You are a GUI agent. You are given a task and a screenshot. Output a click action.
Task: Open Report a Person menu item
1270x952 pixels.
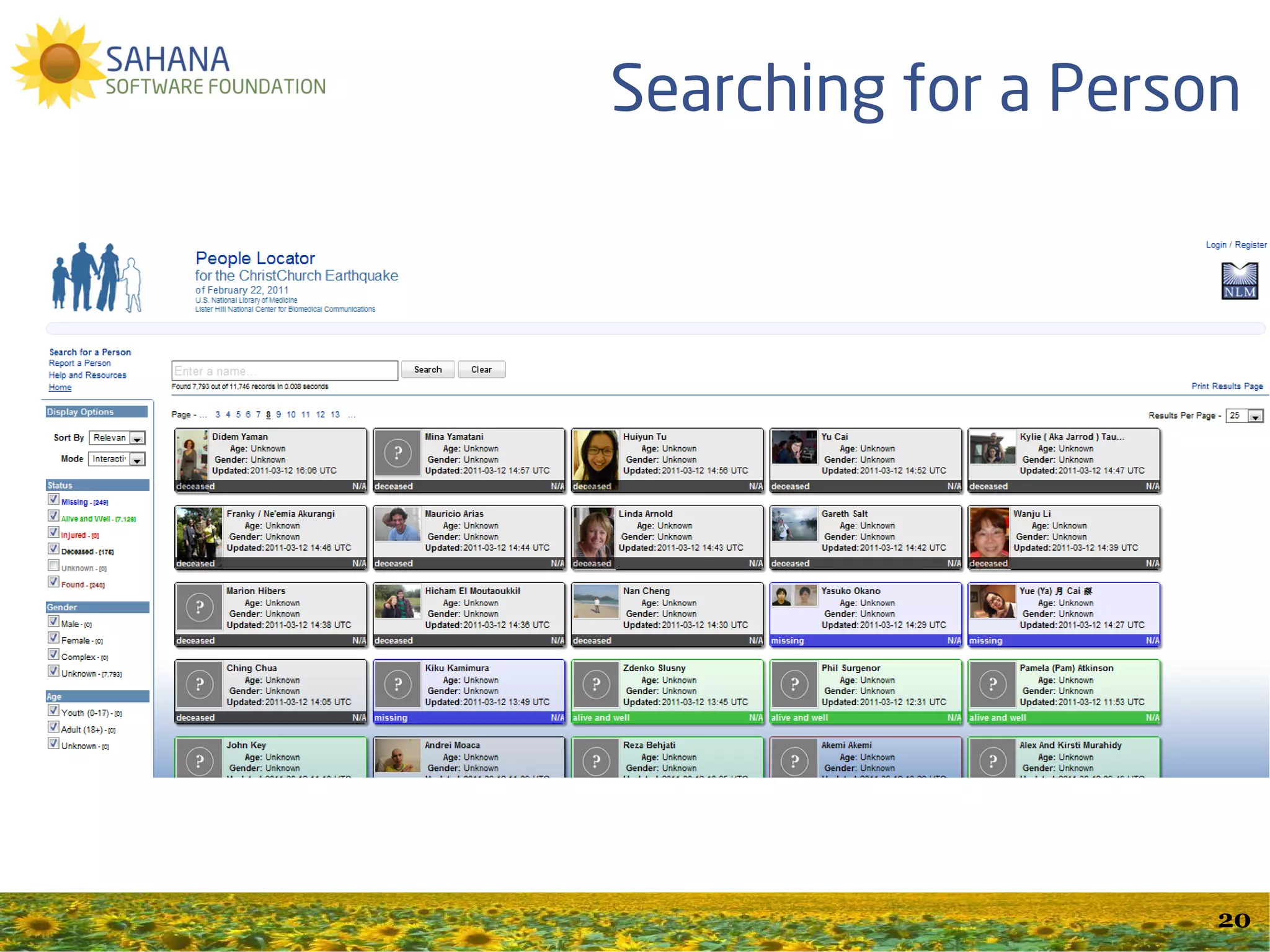(x=80, y=363)
